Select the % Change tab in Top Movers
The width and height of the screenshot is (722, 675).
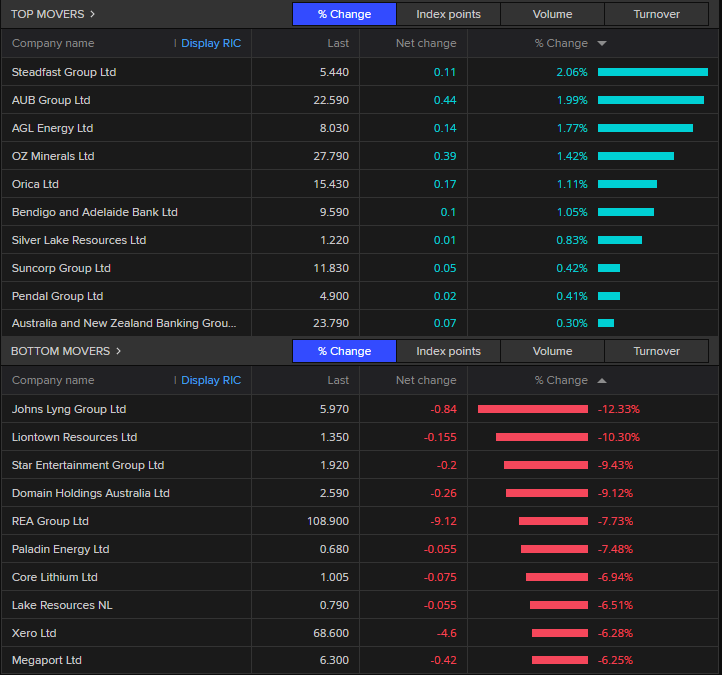click(344, 14)
